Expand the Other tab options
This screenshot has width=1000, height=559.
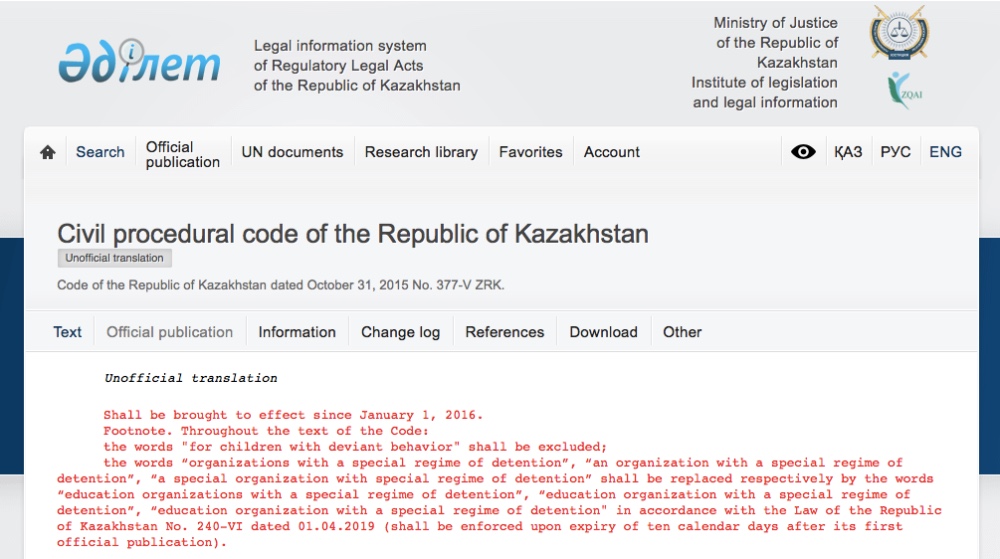[x=682, y=332]
